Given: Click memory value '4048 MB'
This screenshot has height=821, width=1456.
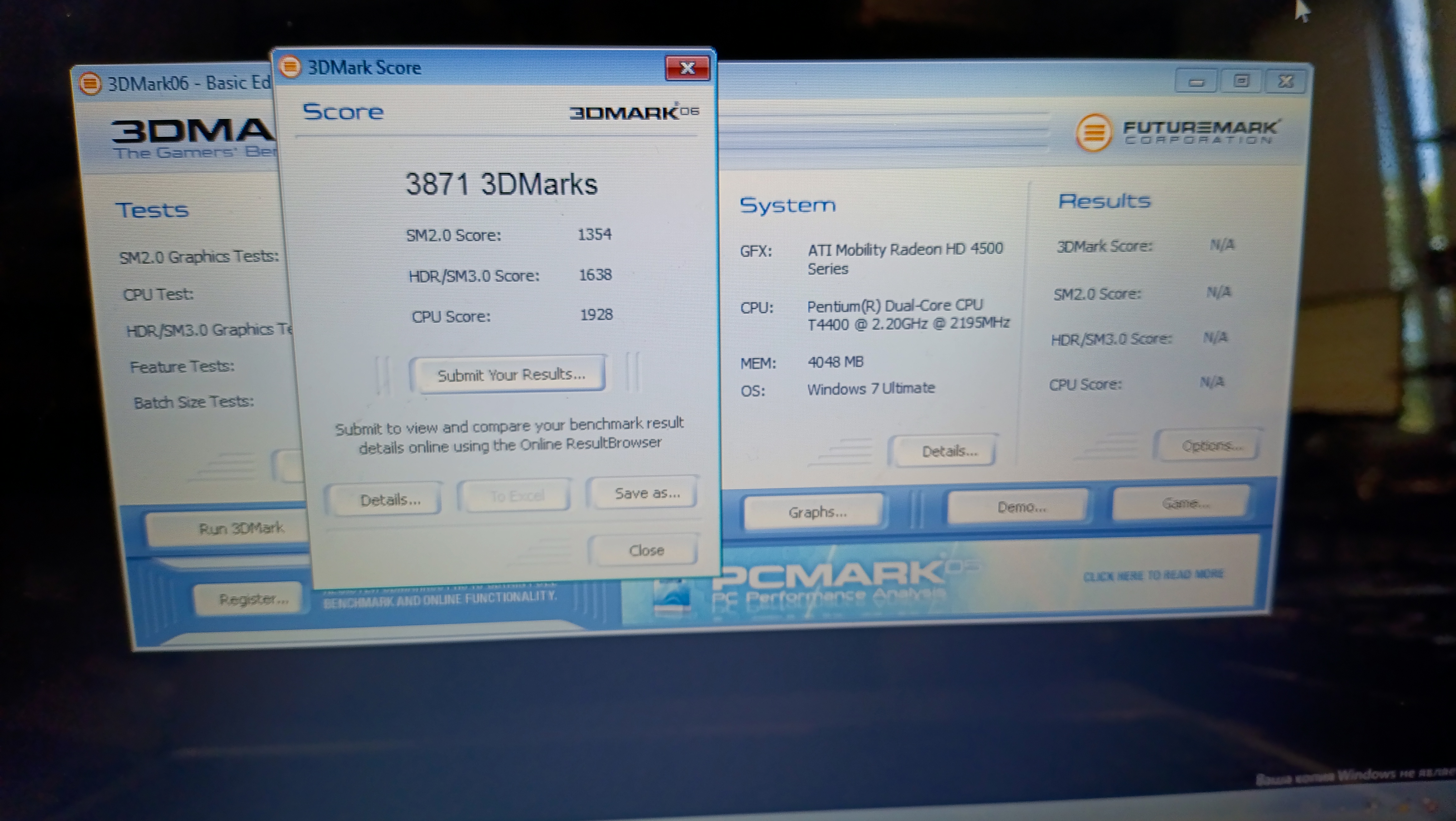Looking at the screenshot, I should [x=835, y=362].
